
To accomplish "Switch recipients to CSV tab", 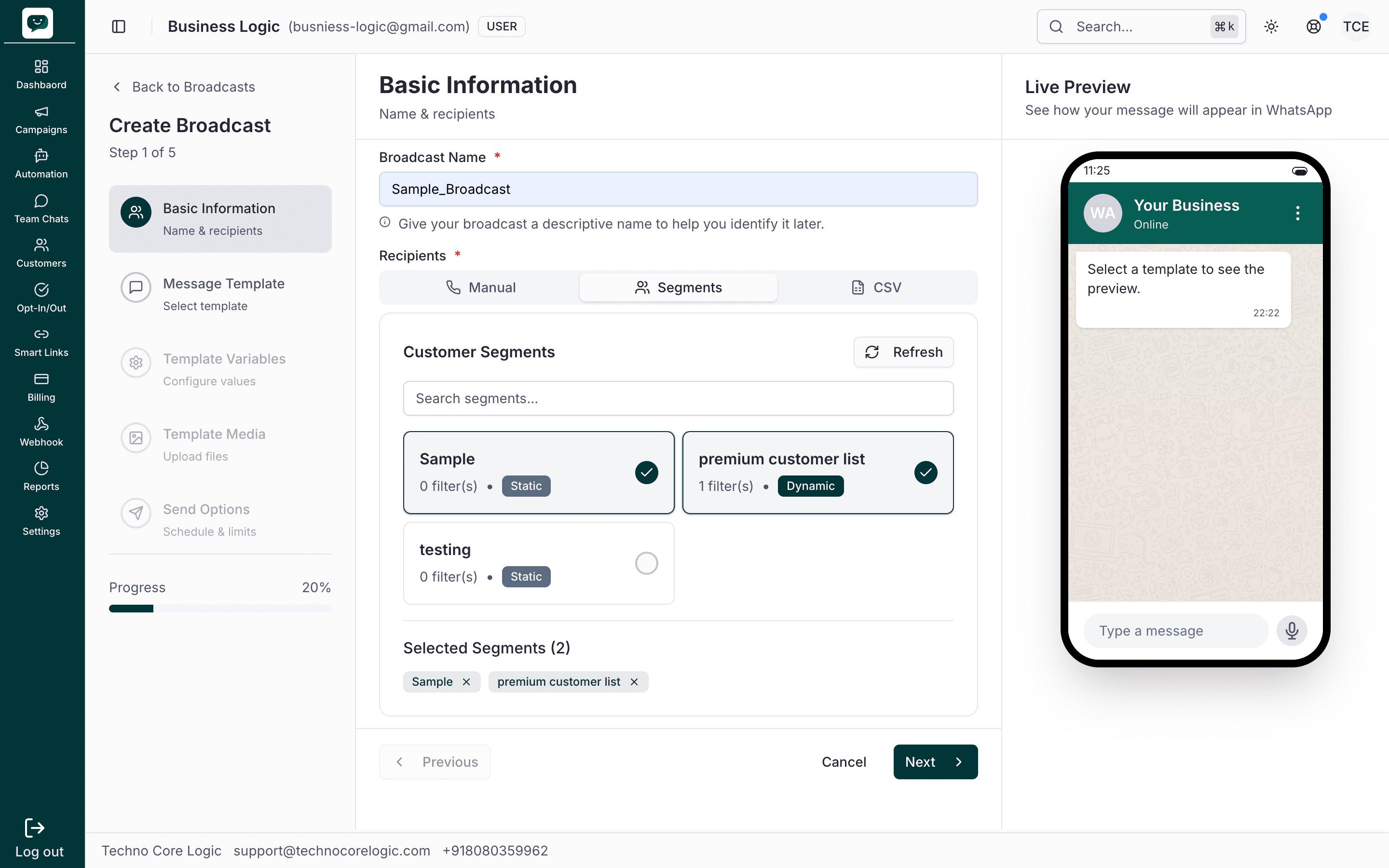I will pyautogui.click(x=876, y=287).
